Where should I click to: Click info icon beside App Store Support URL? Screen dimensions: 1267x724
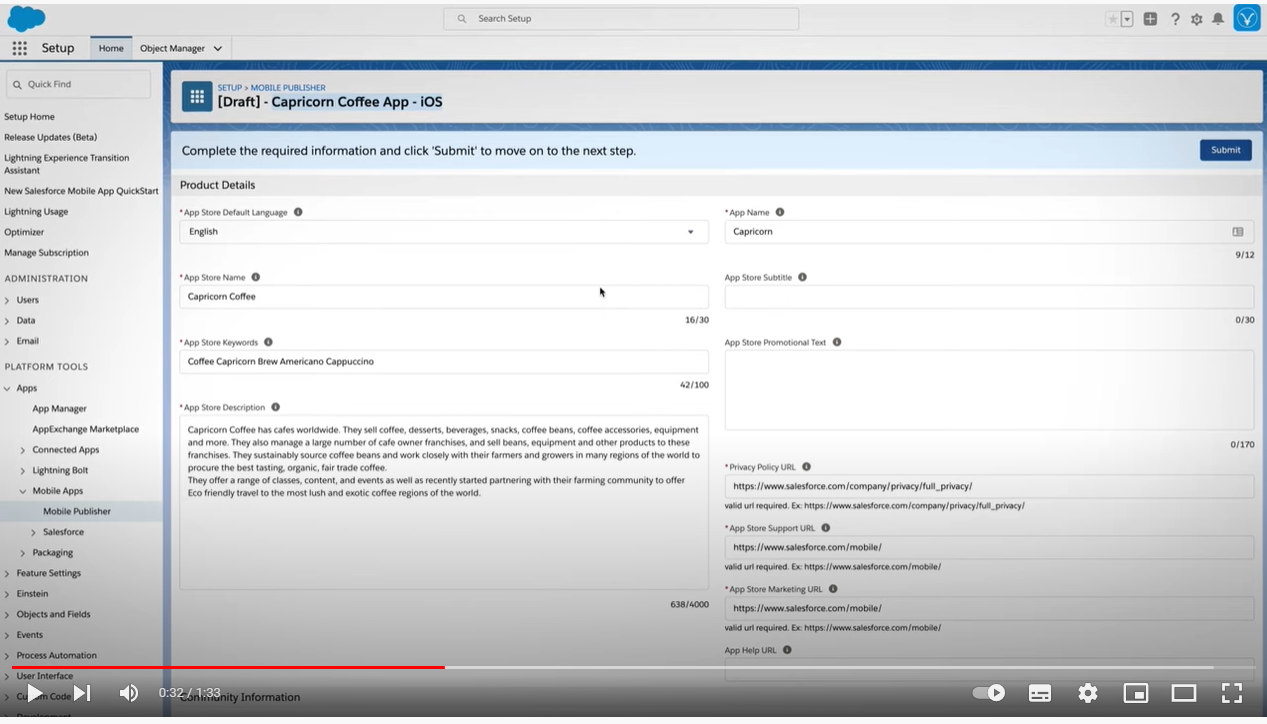tap(825, 528)
